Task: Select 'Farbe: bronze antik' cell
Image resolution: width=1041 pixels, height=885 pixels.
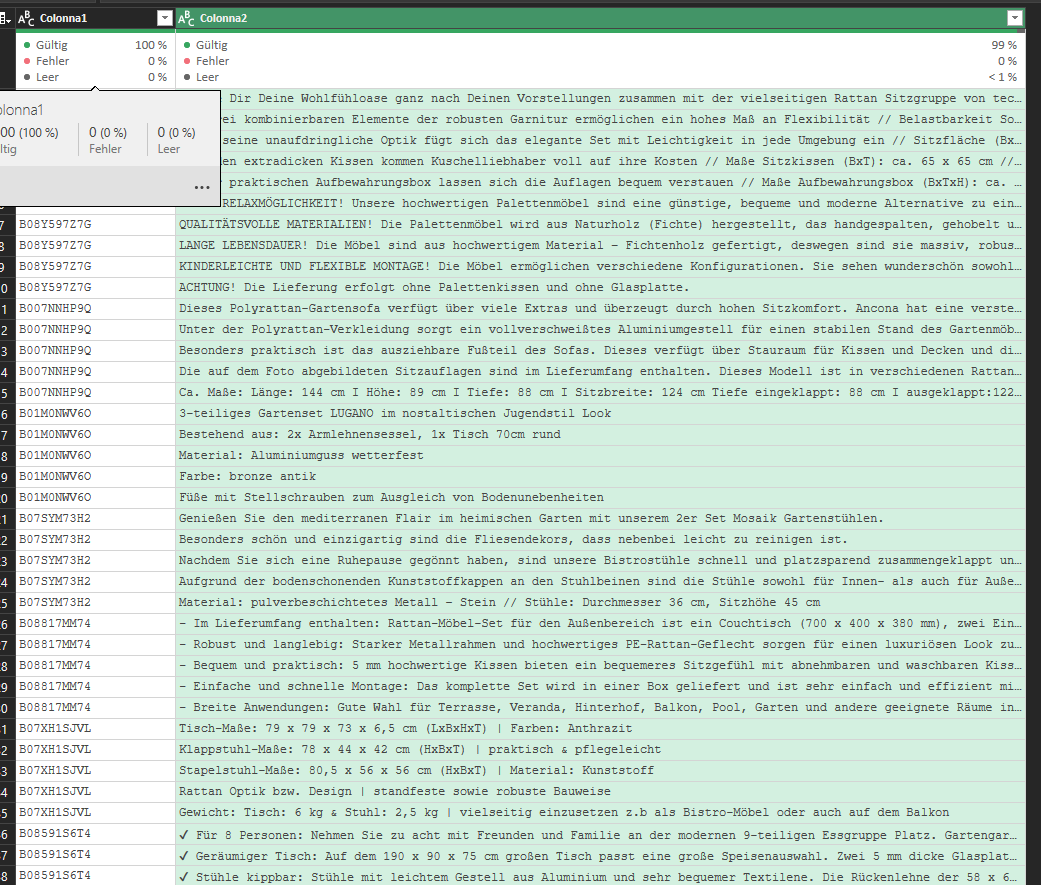Action: click(x=600, y=477)
